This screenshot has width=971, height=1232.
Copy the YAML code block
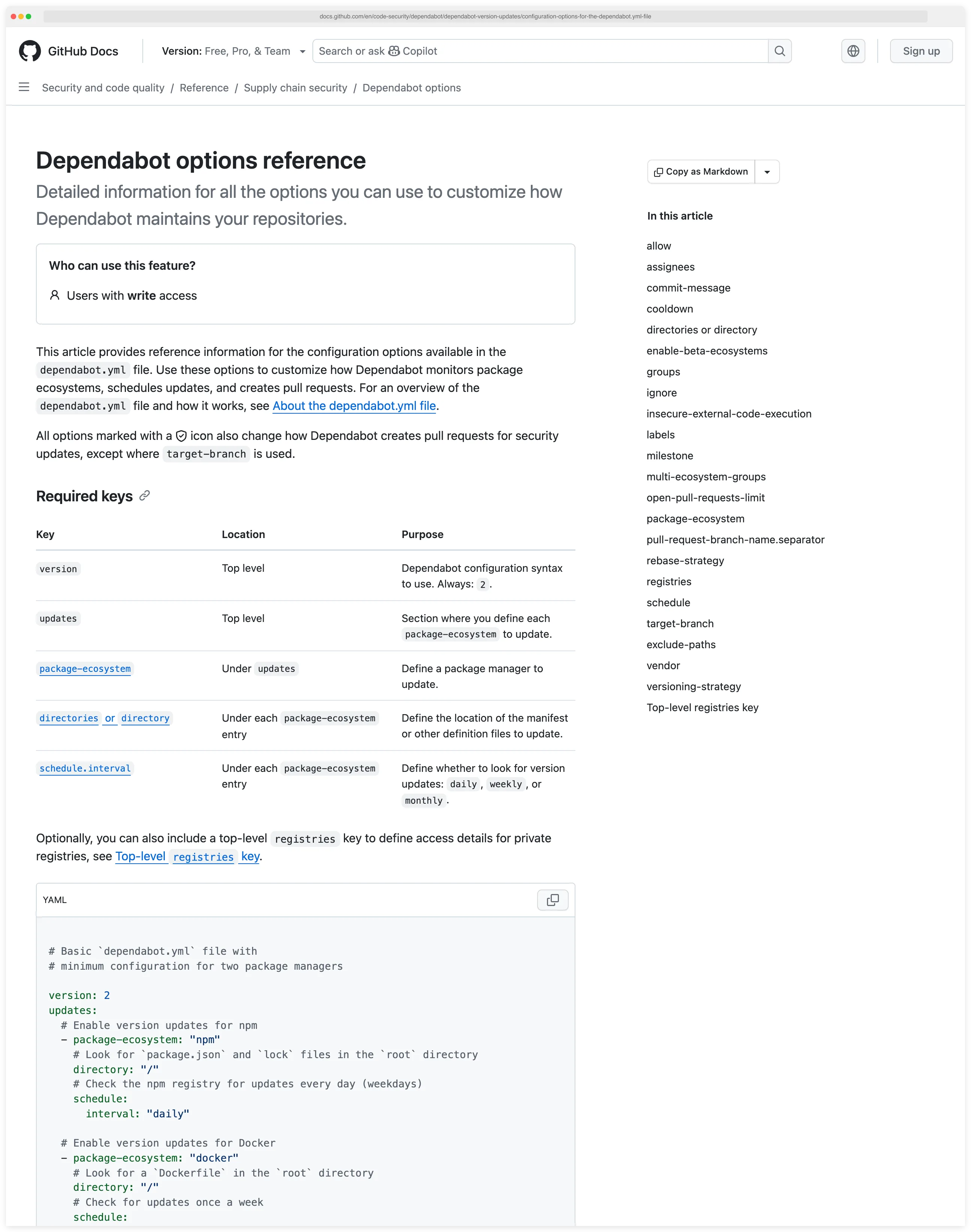[x=553, y=900]
